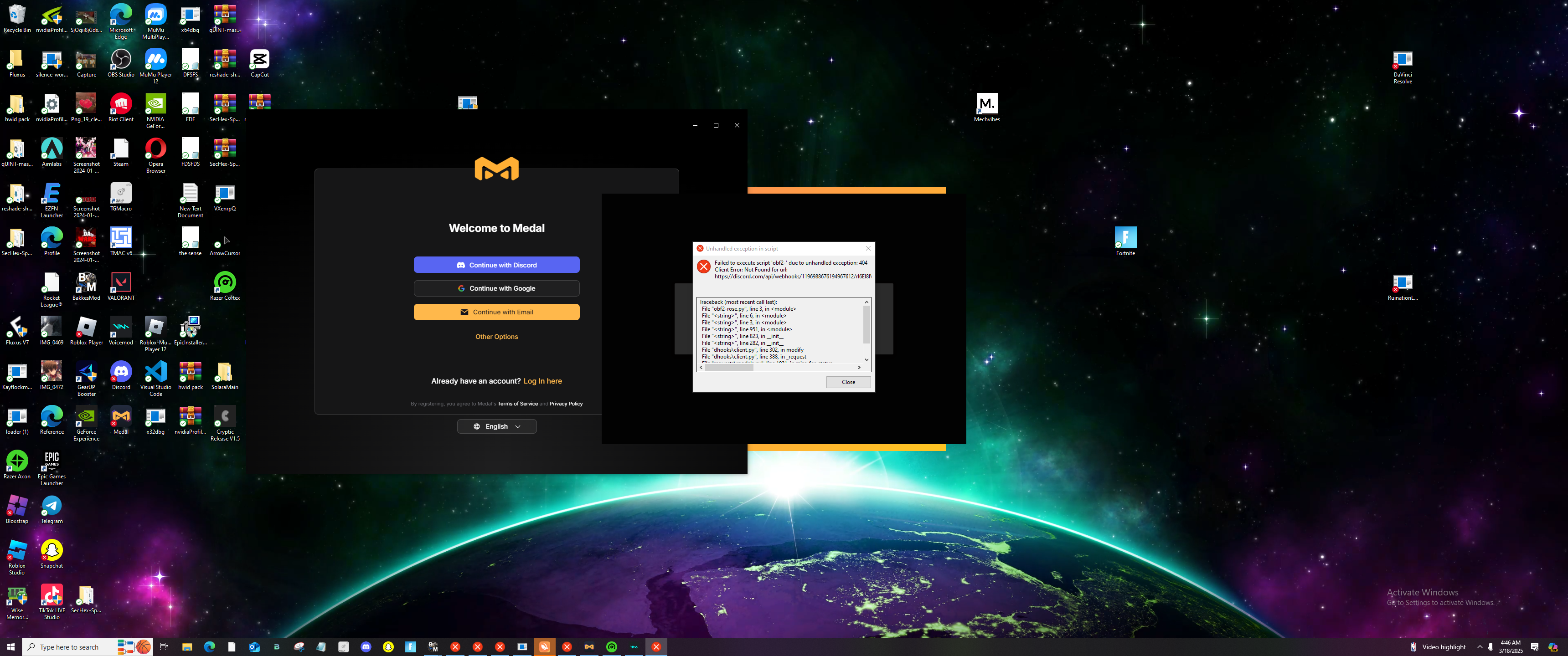Open the VALORANT desktop icon
The width and height of the screenshot is (1568, 656).
120,283
